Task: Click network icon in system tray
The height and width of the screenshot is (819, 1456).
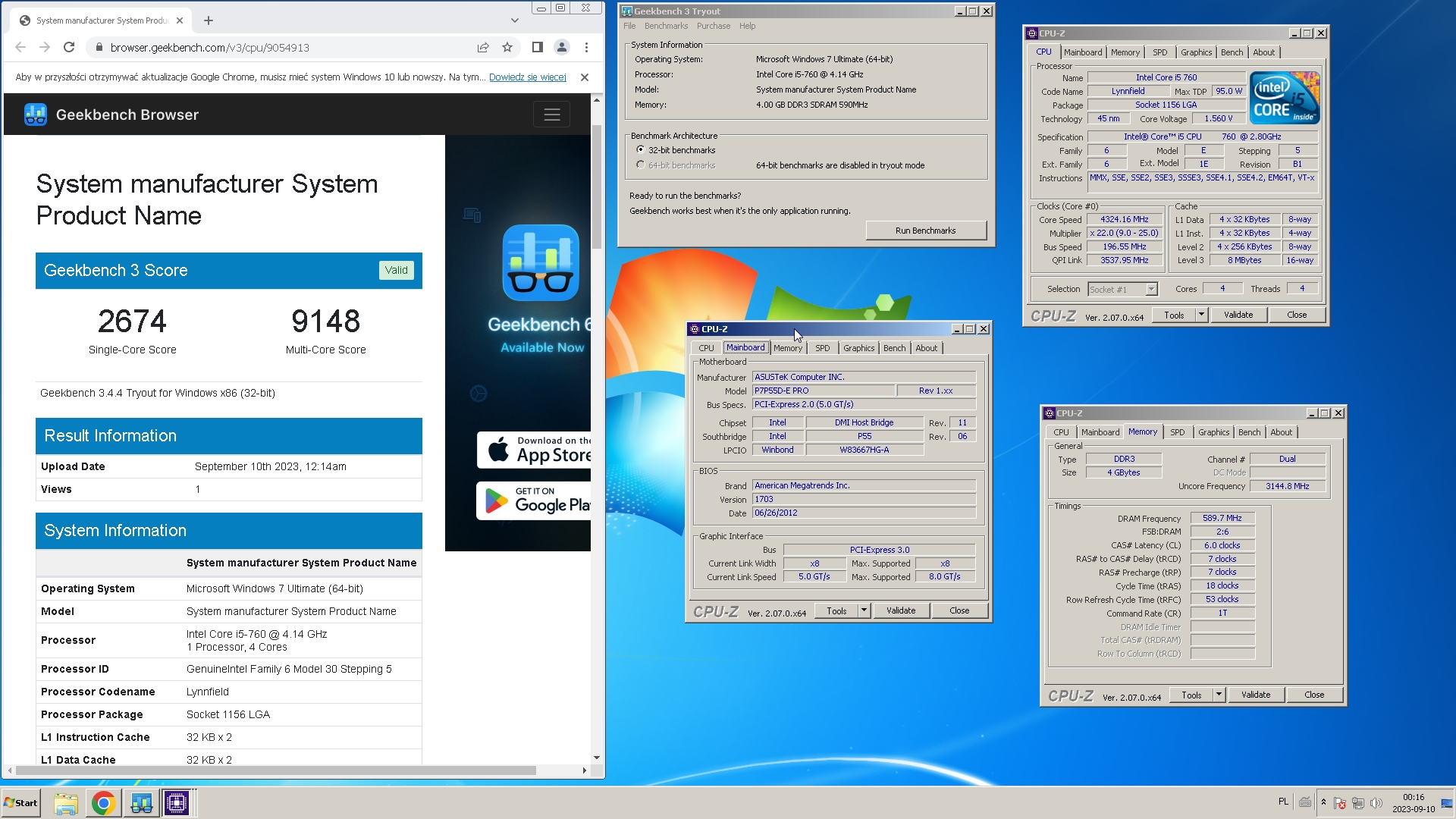Action: [x=1358, y=803]
